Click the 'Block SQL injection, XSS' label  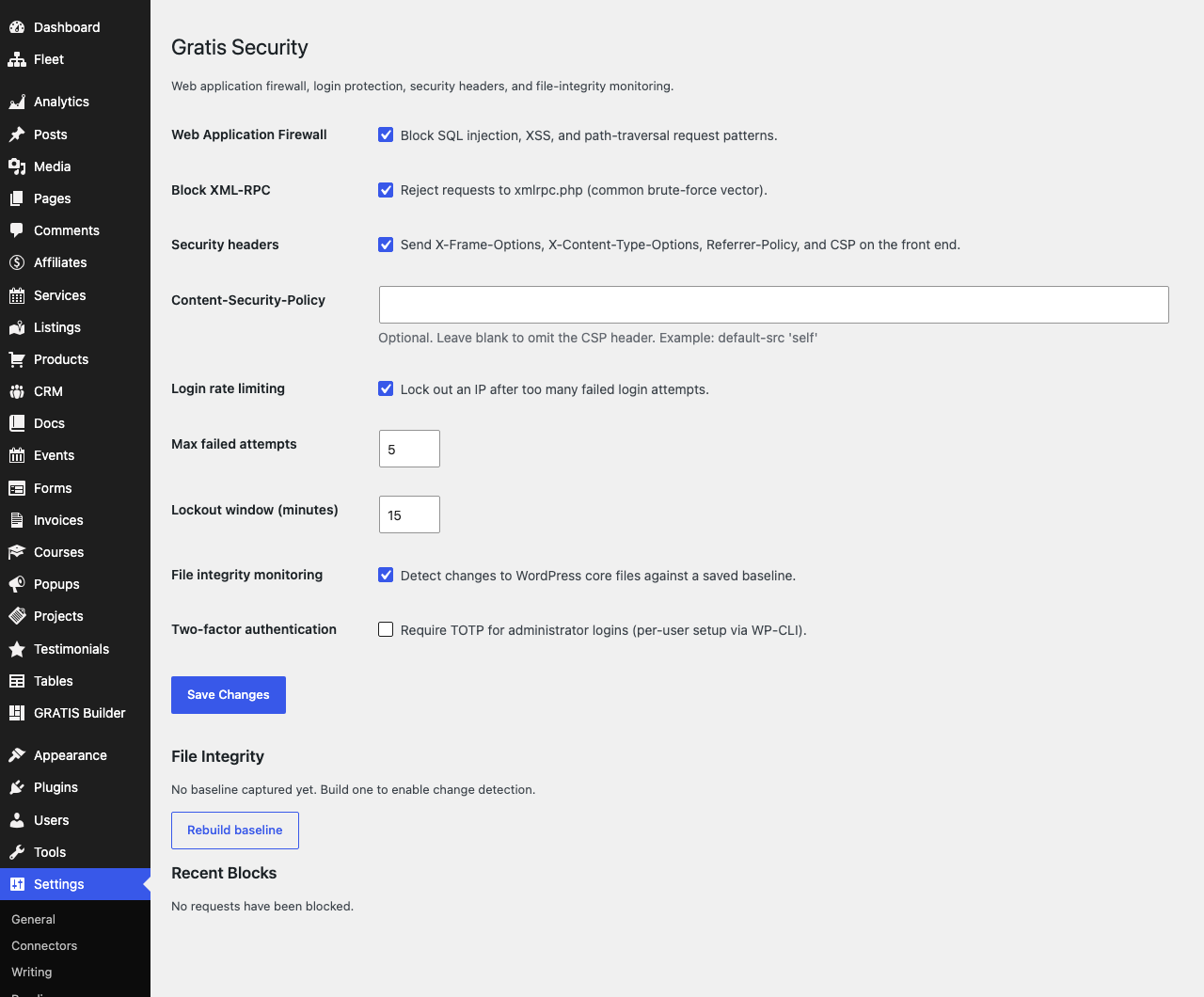(x=589, y=135)
